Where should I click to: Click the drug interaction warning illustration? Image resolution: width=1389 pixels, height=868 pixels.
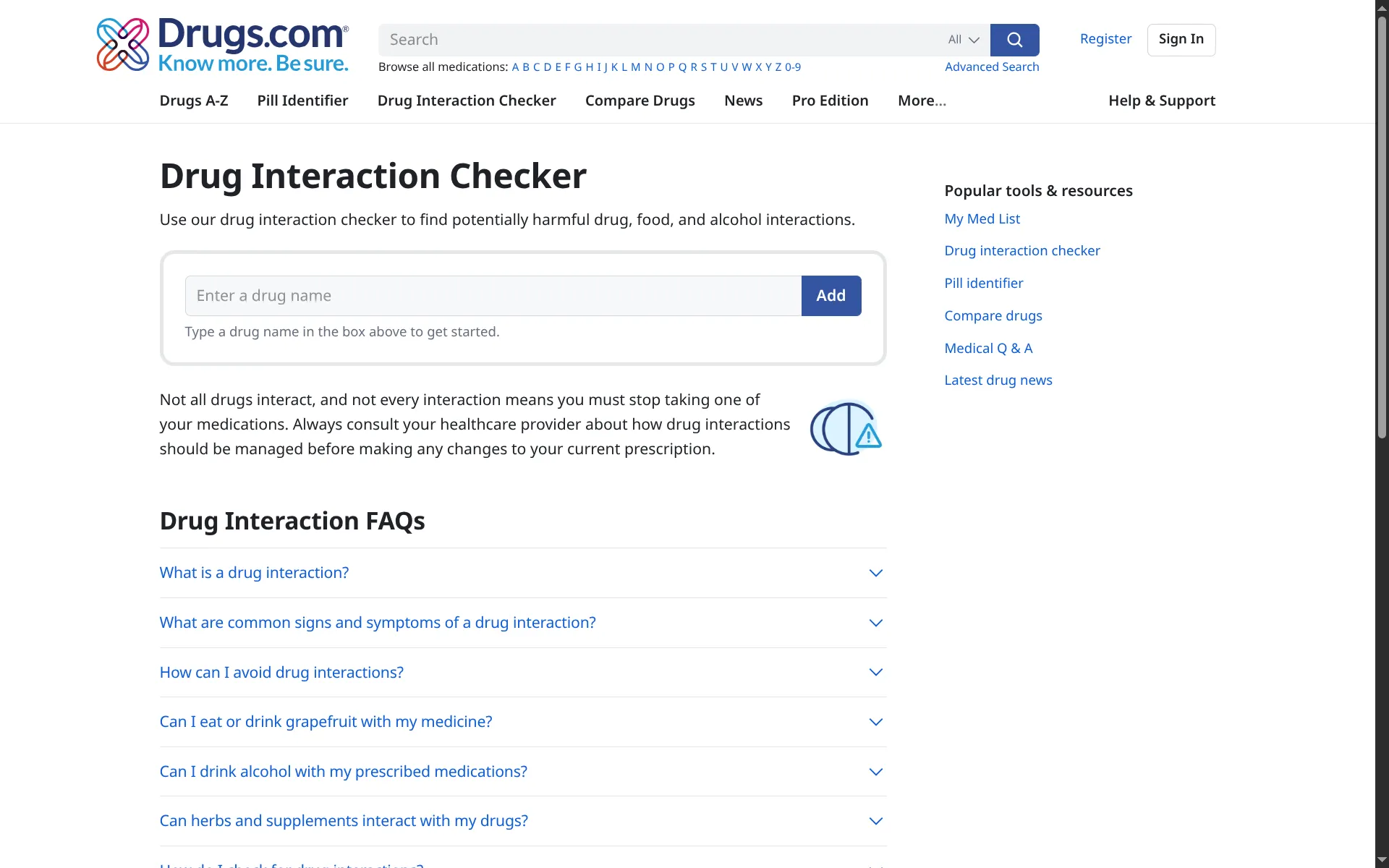[x=846, y=427]
